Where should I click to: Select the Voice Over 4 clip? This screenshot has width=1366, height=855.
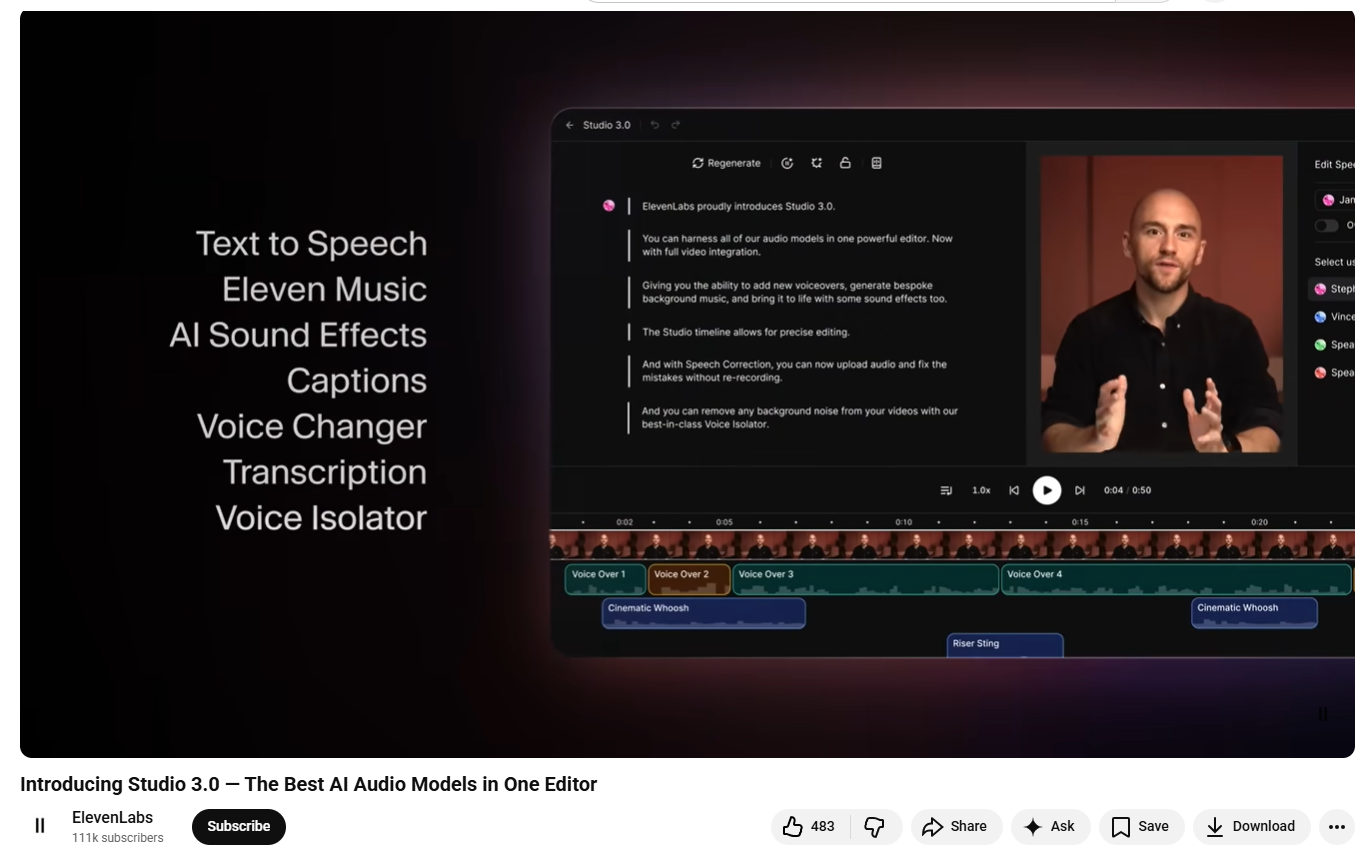click(1176, 580)
